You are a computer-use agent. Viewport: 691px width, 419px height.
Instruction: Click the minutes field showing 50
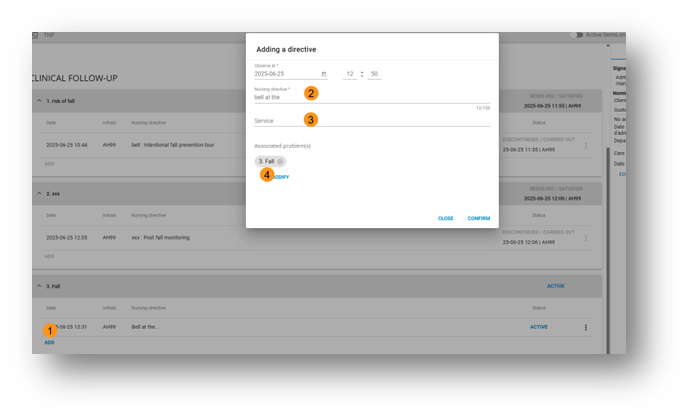(x=374, y=74)
